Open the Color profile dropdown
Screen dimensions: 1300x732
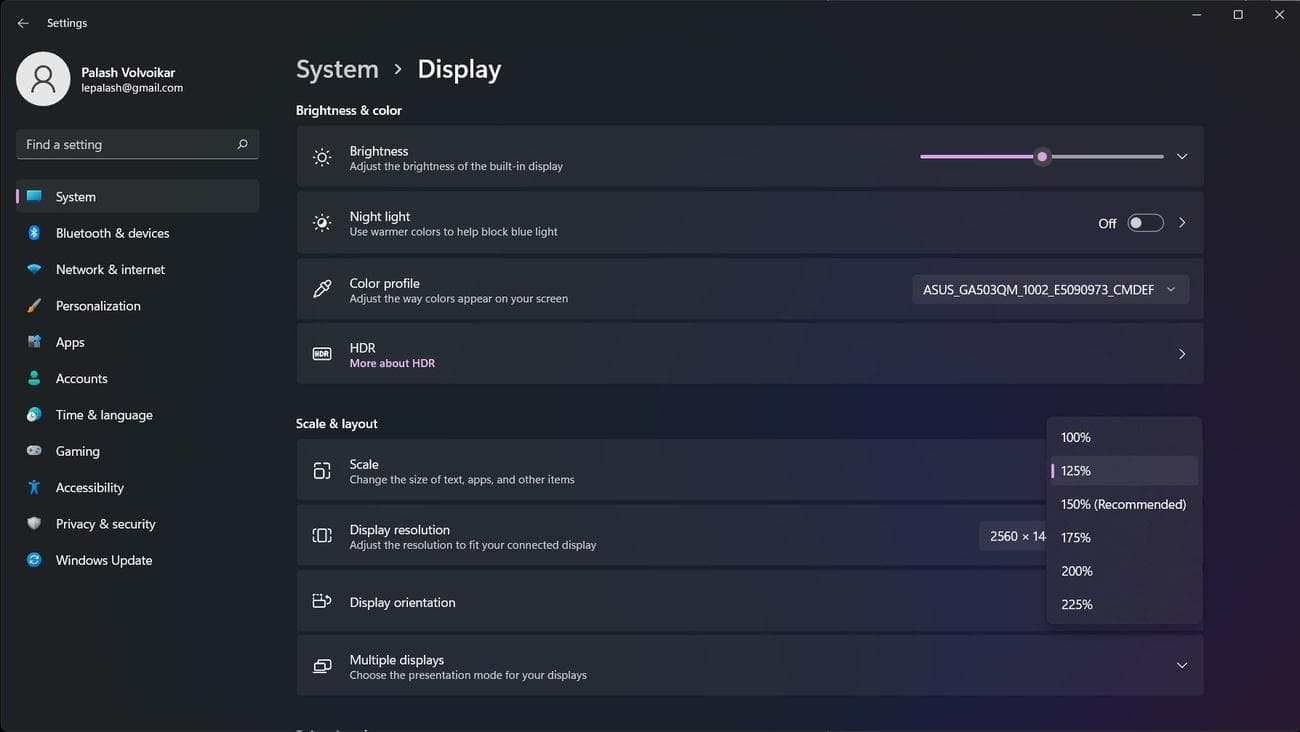(x=1049, y=289)
